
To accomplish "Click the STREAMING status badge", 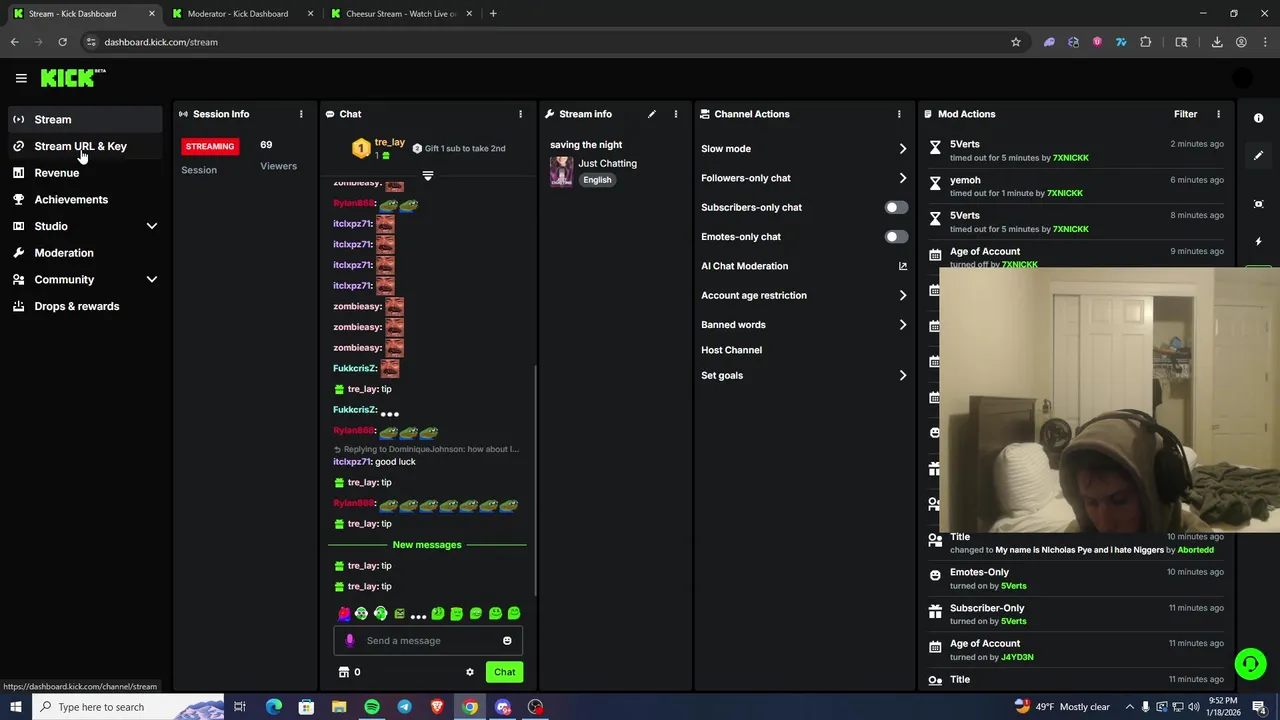I will click(x=209, y=146).
